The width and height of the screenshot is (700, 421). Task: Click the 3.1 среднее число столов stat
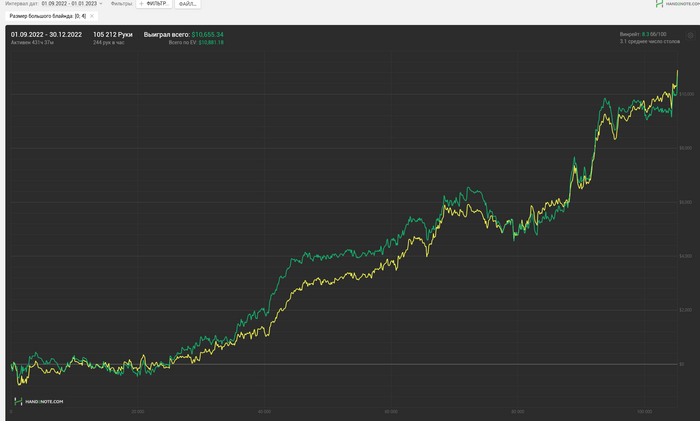650,42
